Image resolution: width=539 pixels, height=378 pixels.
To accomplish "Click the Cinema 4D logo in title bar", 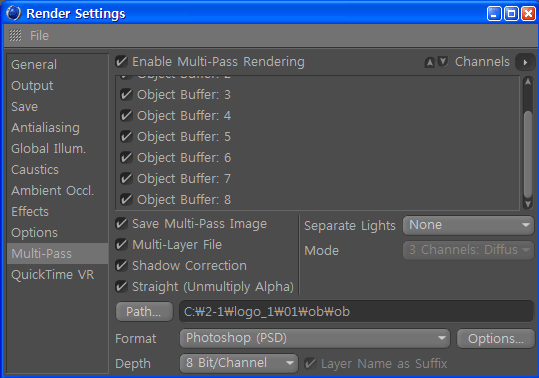I will 14,13.
